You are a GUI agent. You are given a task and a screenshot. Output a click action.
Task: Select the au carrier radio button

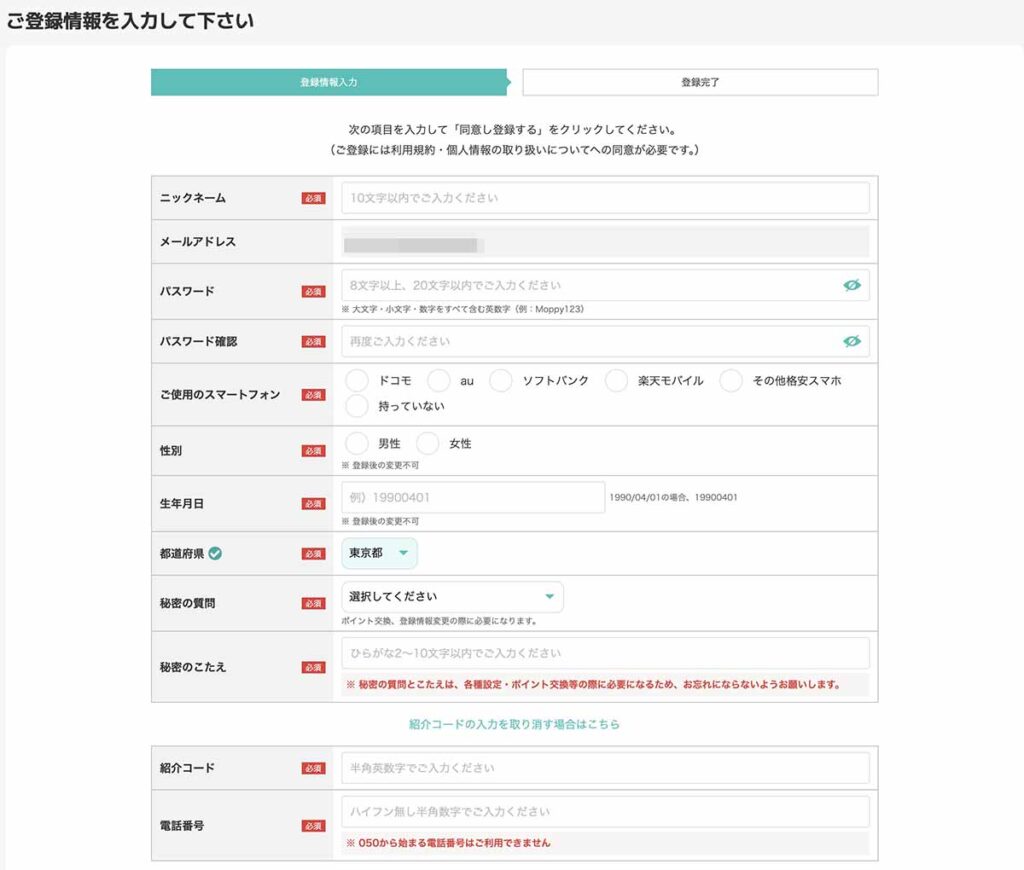[x=439, y=381]
